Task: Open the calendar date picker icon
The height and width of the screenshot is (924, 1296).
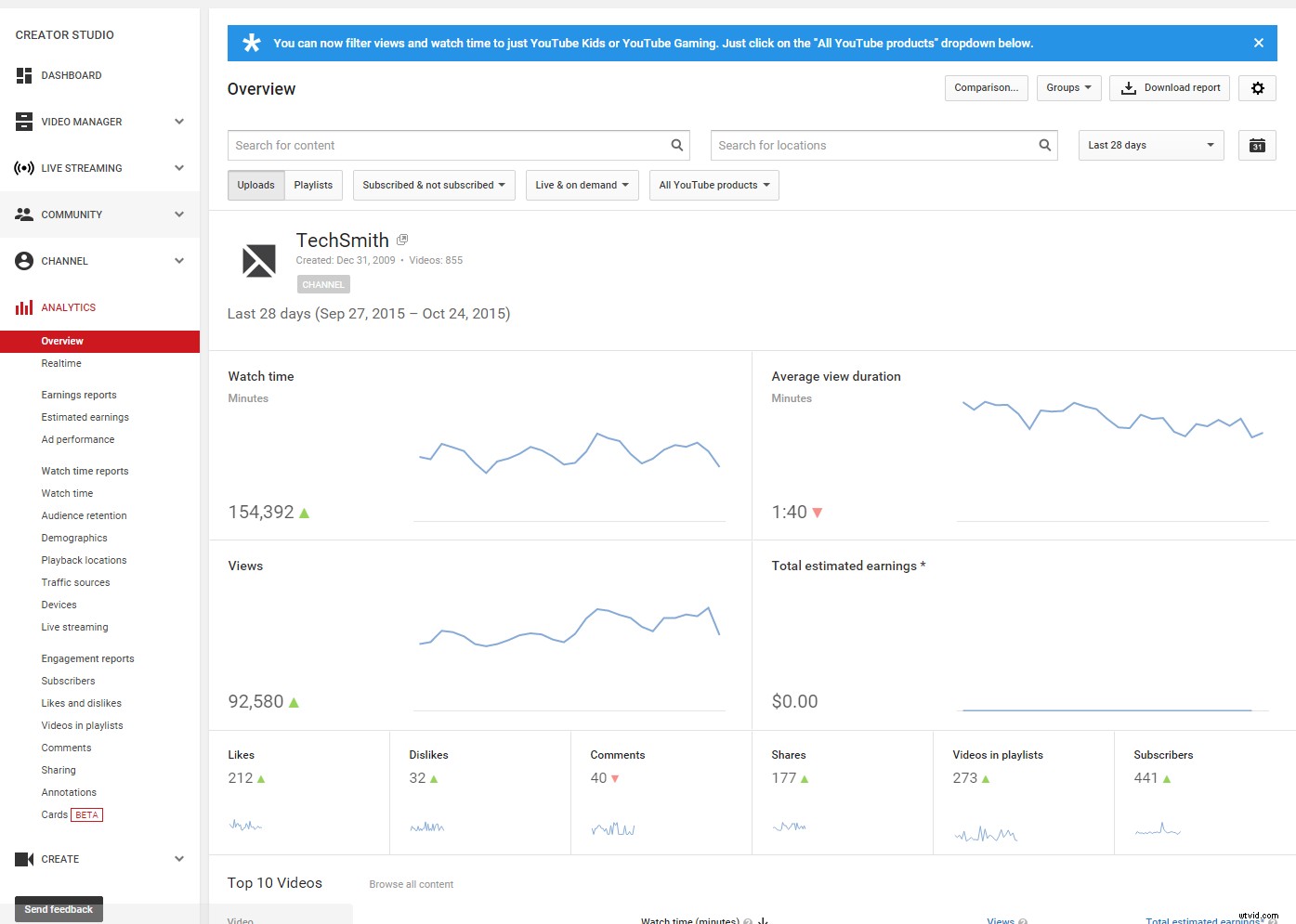Action: click(x=1256, y=145)
